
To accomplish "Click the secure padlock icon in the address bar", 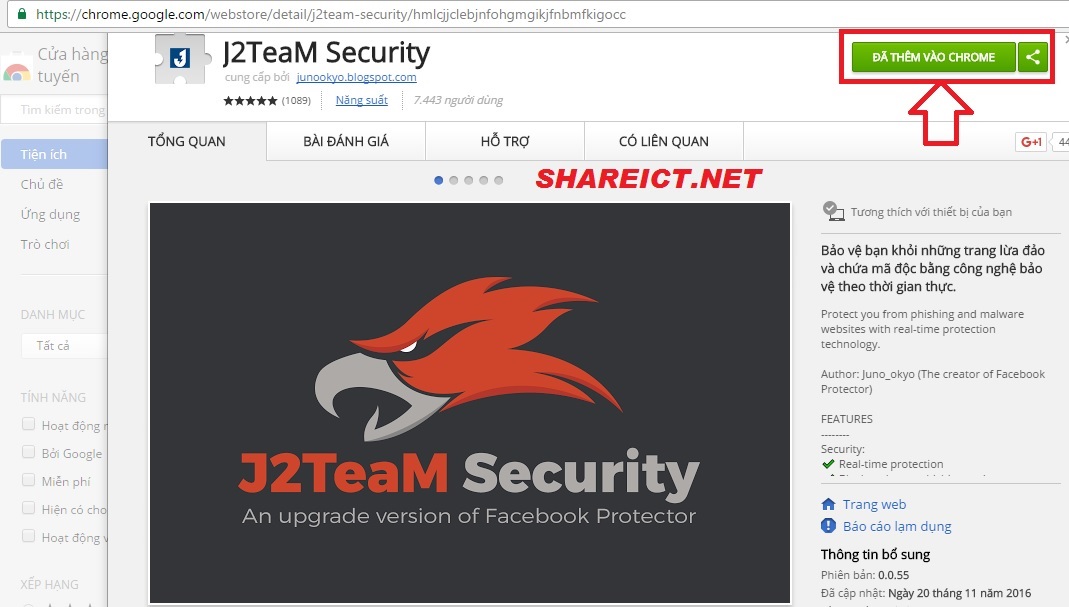I will click(x=22, y=14).
